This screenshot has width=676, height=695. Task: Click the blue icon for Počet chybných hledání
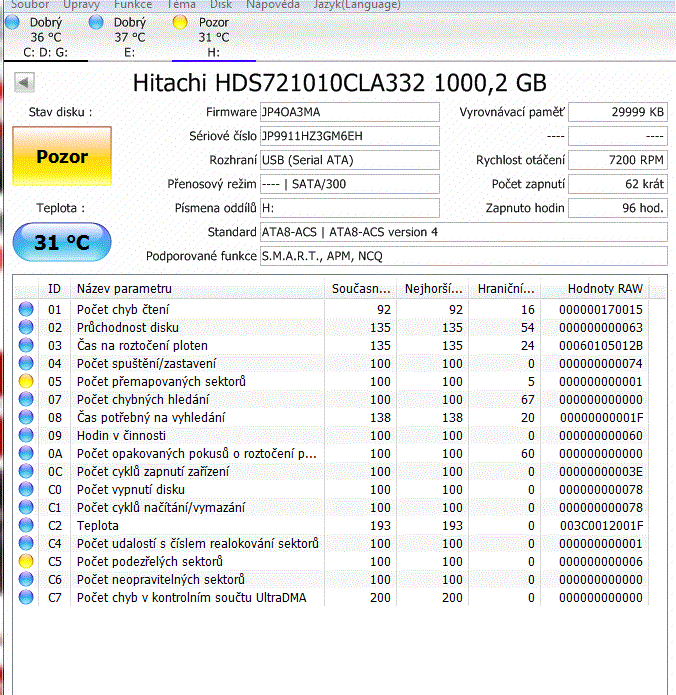pyautogui.click(x=26, y=399)
